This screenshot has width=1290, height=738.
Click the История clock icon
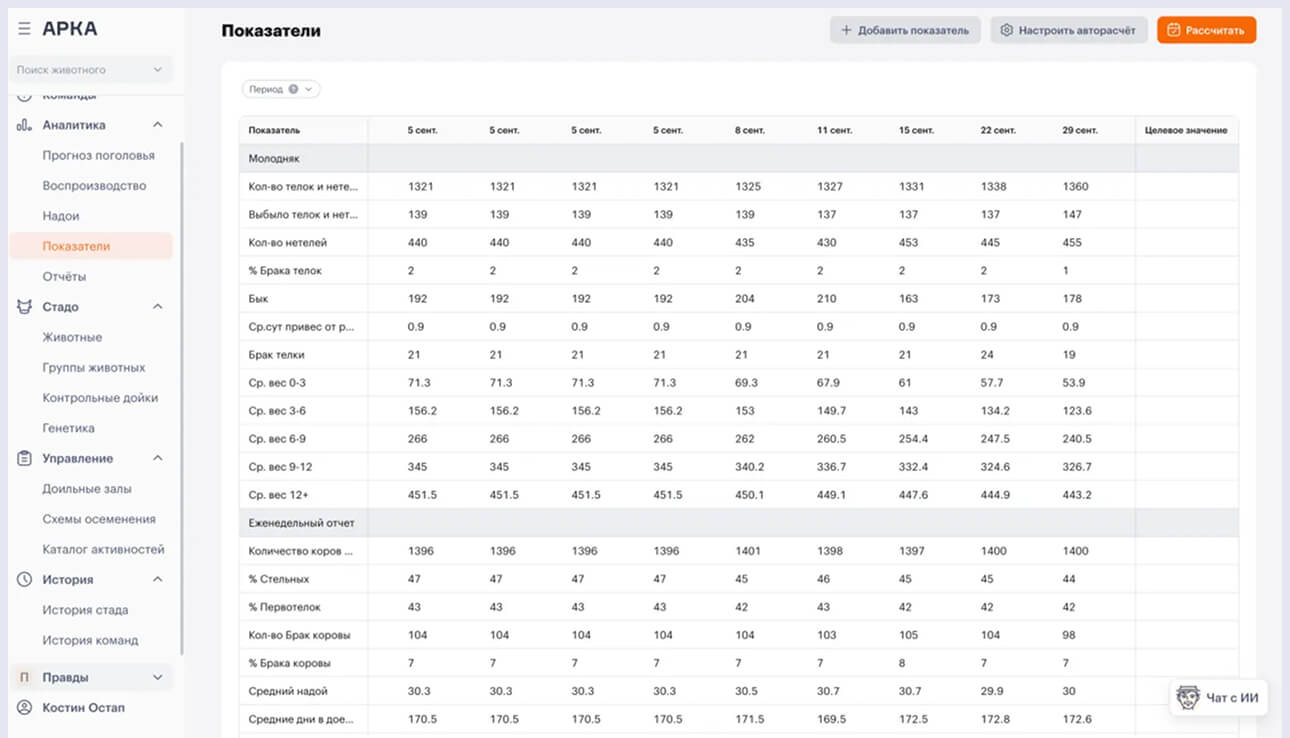click(24, 579)
